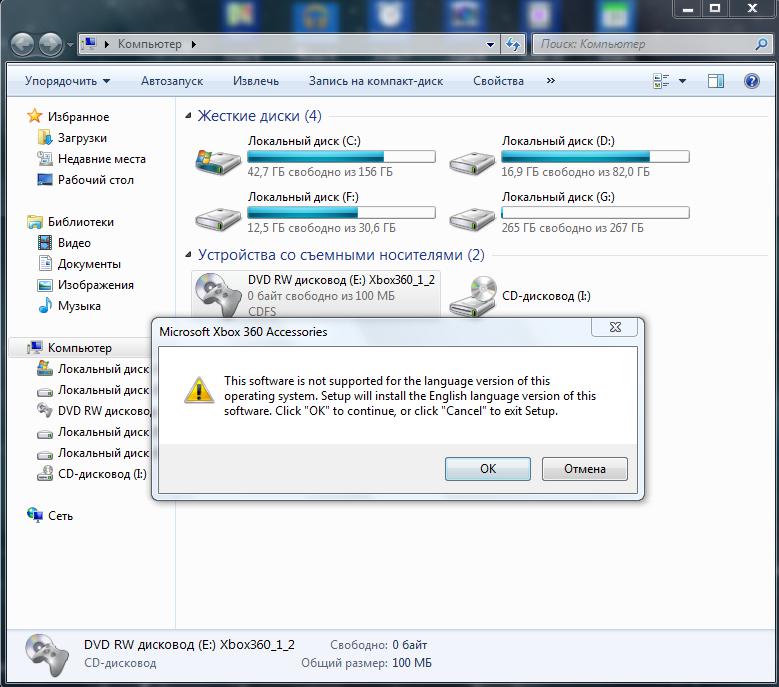This screenshot has height=687, width=779.
Task: Click the Локальный диск (C:) drive icon
Action: tap(218, 162)
